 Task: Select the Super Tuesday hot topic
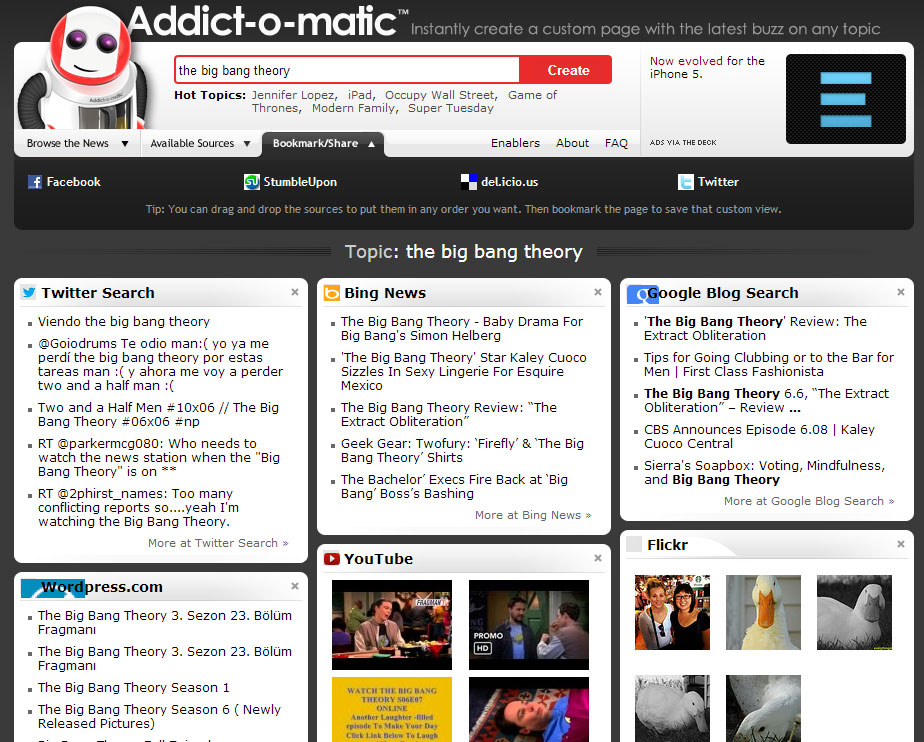click(451, 108)
